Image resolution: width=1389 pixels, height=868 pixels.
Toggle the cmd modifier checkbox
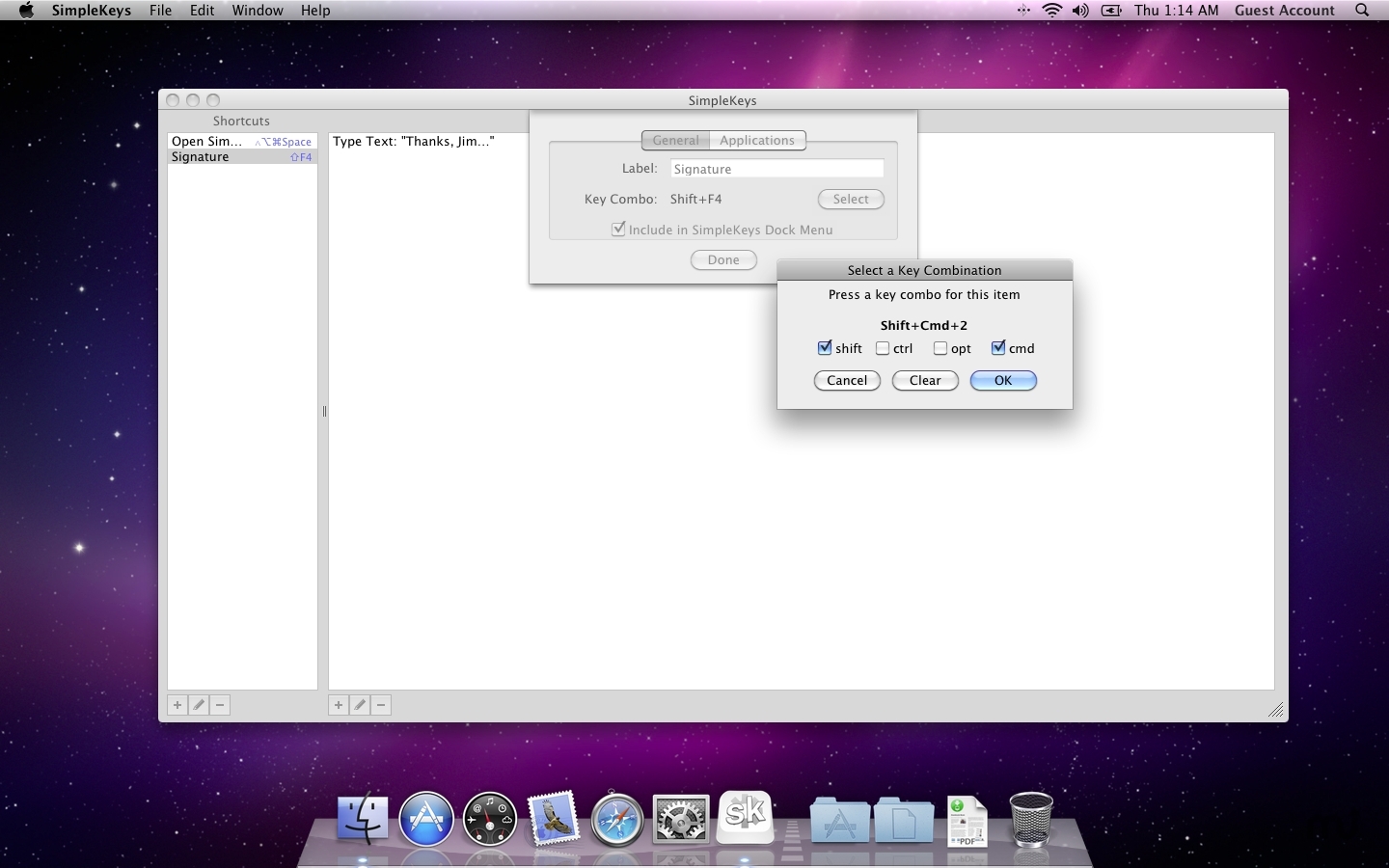click(x=998, y=348)
